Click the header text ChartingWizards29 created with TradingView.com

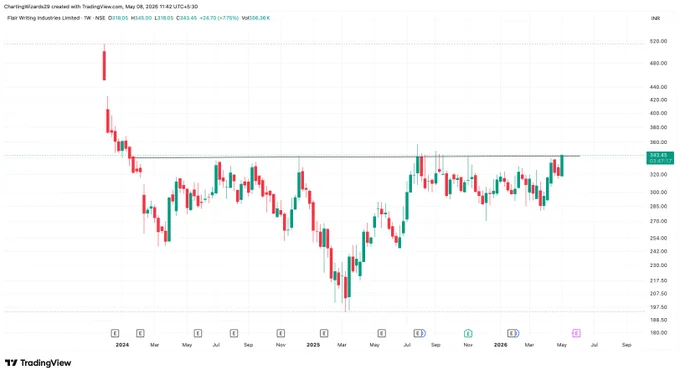(64, 7)
